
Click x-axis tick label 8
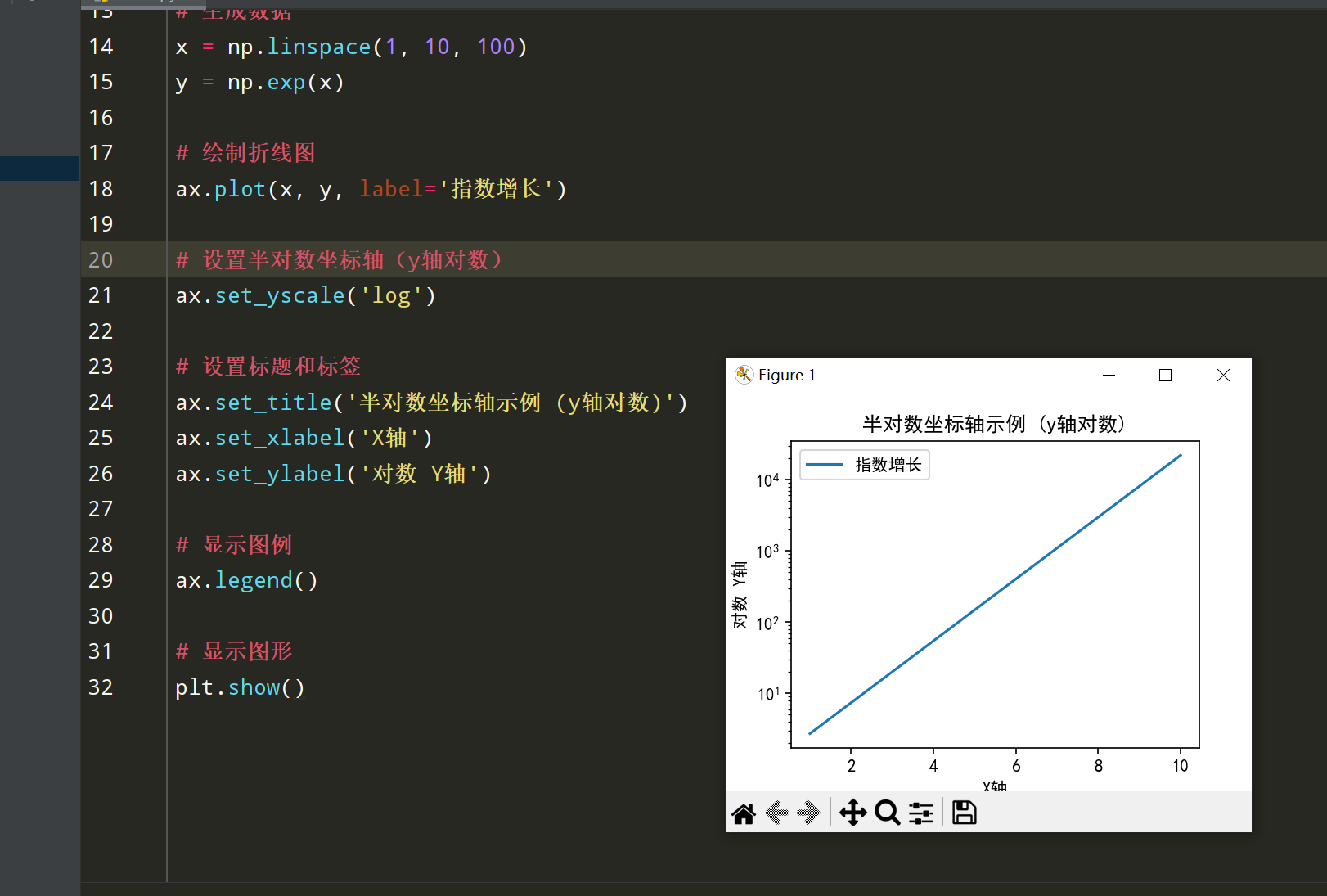(x=1098, y=766)
